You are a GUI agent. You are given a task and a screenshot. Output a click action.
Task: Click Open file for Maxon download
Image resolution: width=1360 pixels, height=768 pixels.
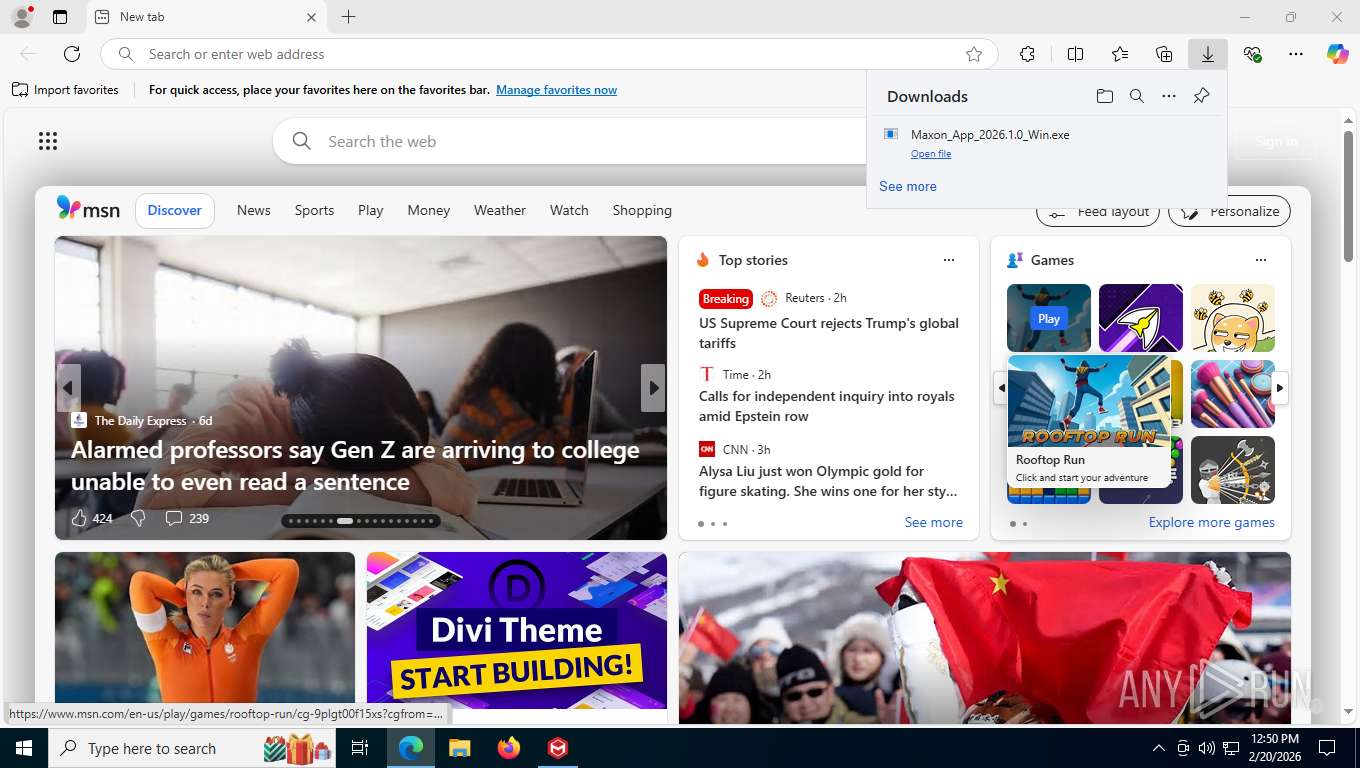pos(931,153)
